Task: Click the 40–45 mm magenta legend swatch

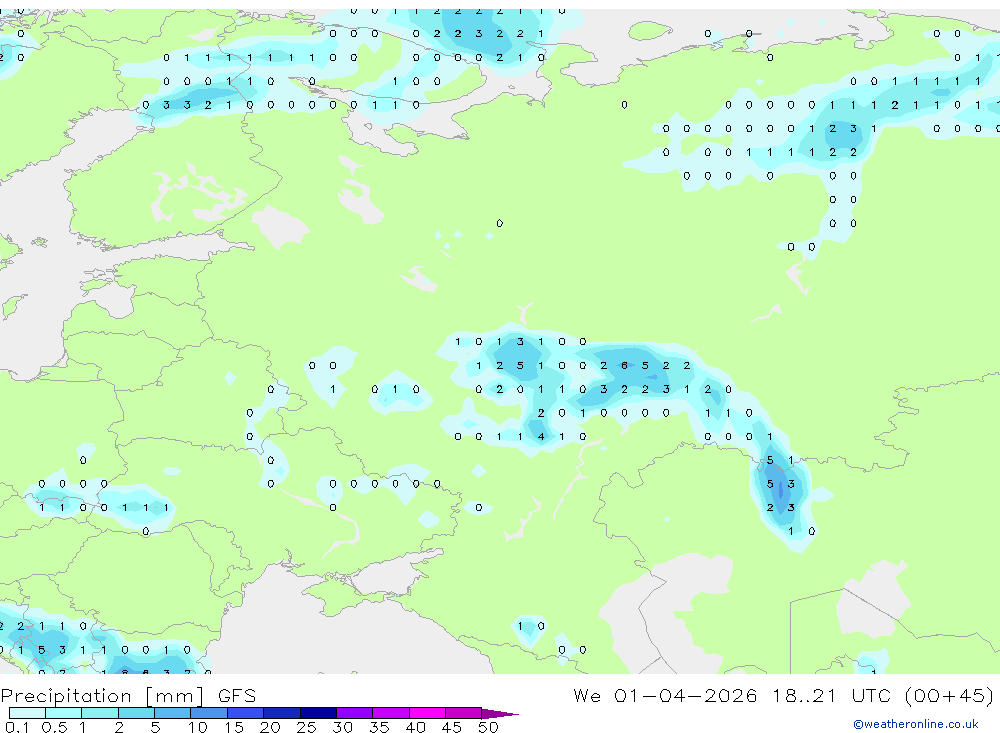Action: 427,713
